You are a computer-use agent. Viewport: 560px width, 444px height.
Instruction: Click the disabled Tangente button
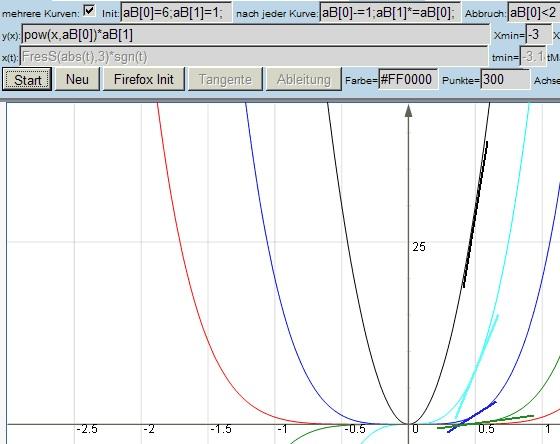(x=225, y=79)
